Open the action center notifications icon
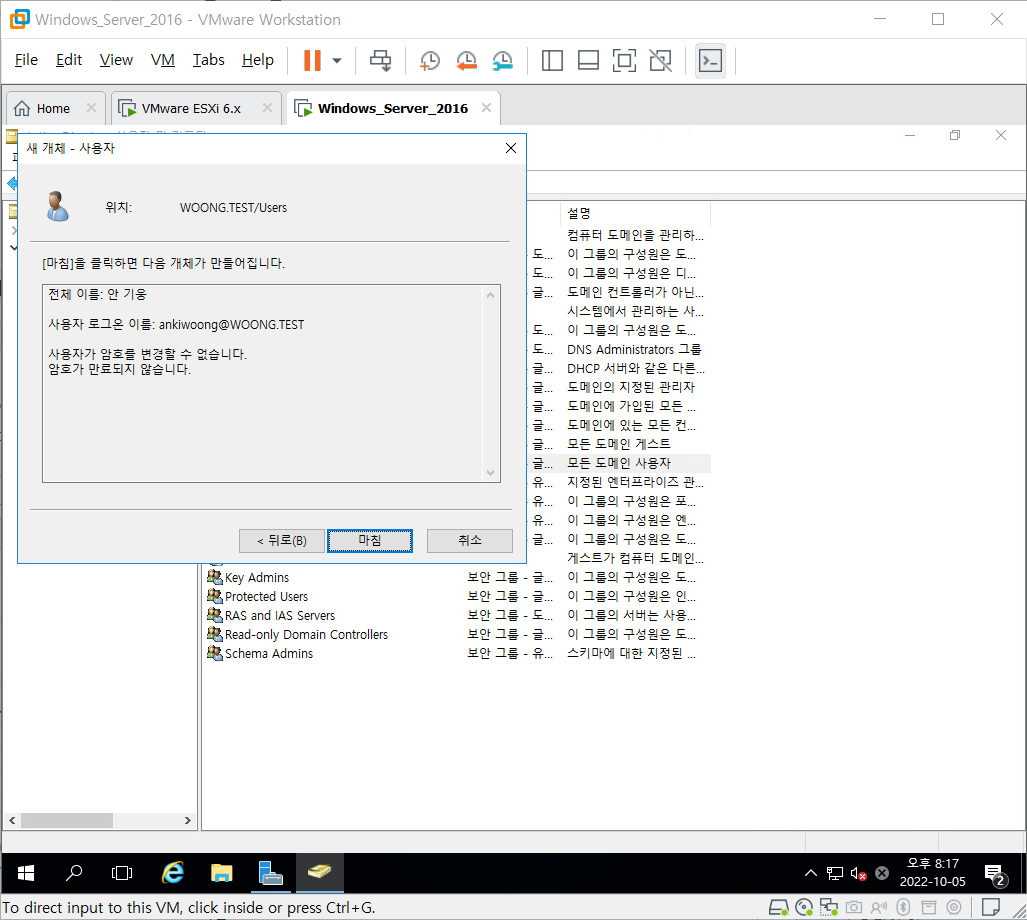The height and width of the screenshot is (920, 1027). 996,875
